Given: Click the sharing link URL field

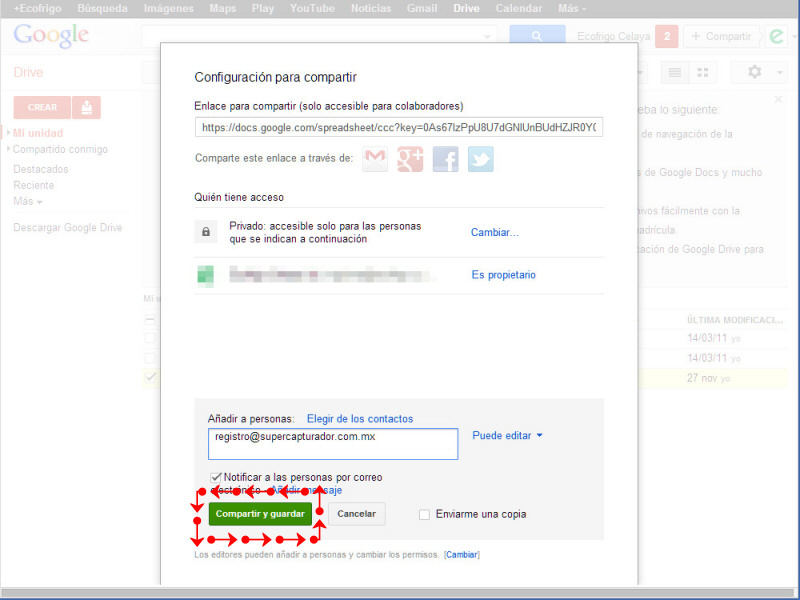Looking at the screenshot, I should click(399, 128).
